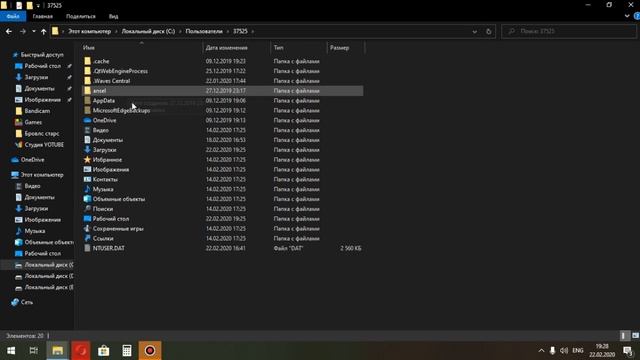Screen dimensions: 640x360
Task: Select the Поиски search folder icon
Action: 87,209
